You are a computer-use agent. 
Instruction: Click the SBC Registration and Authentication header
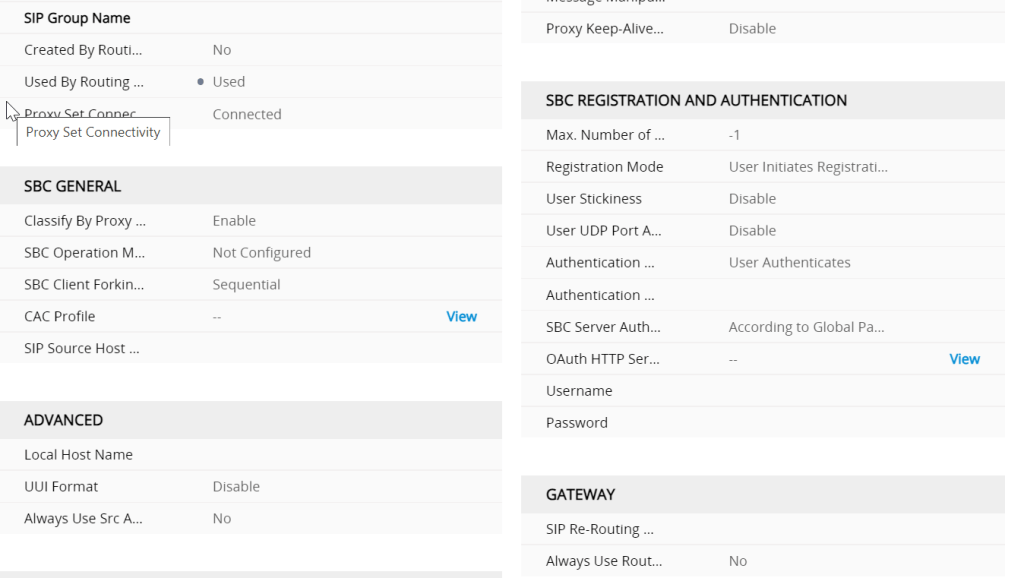(x=696, y=100)
